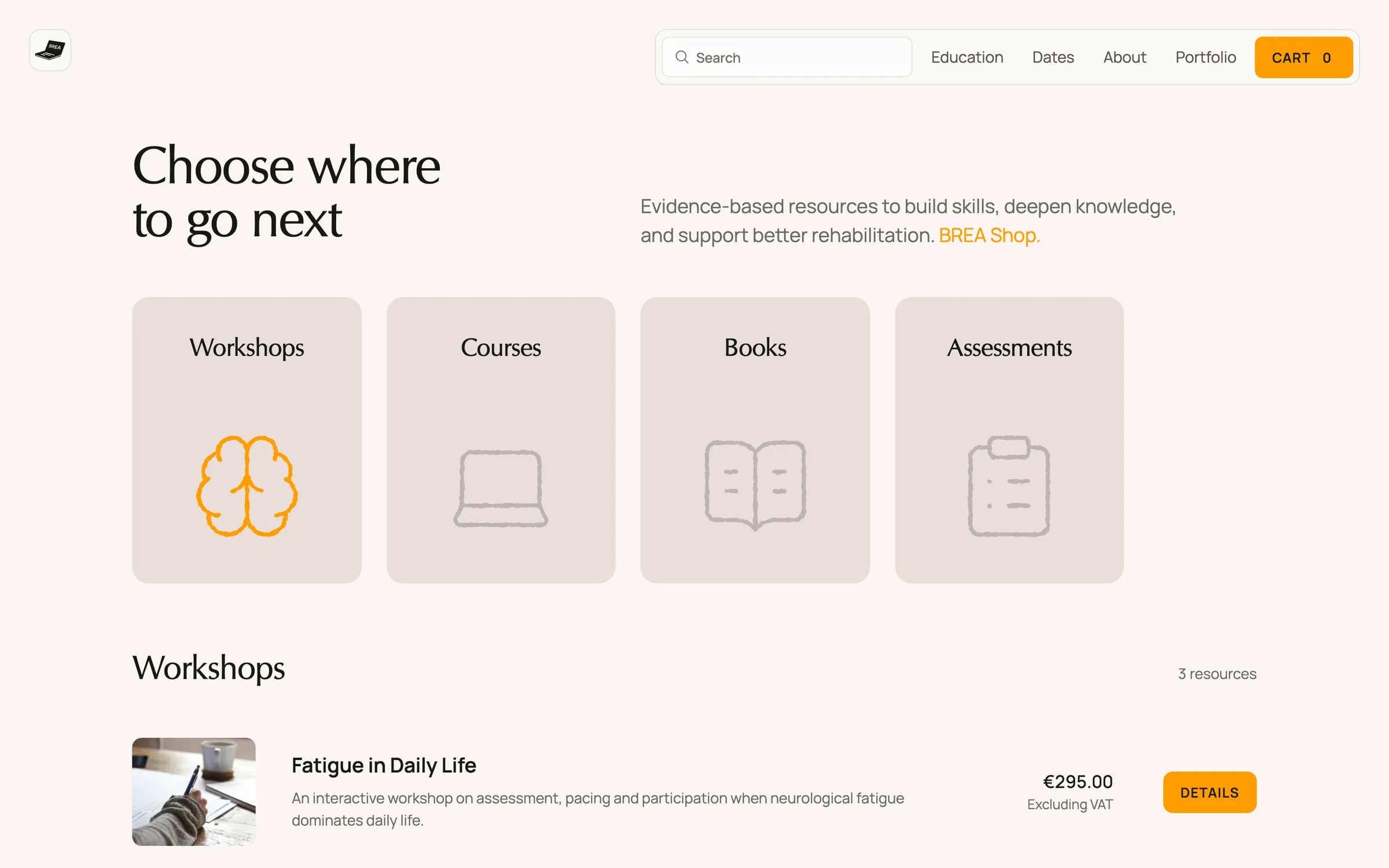Click the laptop icon in Courses card
Viewport: 1389px width, 868px height.
click(x=501, y=488)
